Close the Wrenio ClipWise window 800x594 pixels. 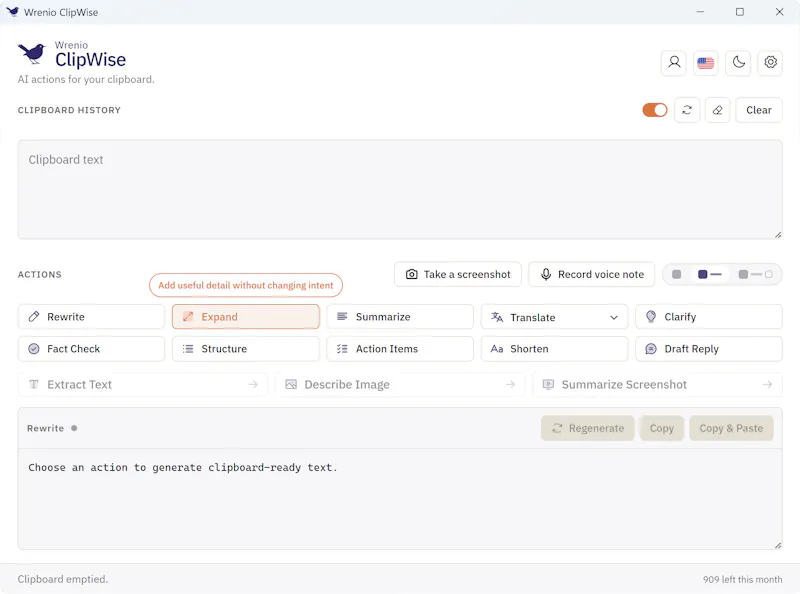779,12
